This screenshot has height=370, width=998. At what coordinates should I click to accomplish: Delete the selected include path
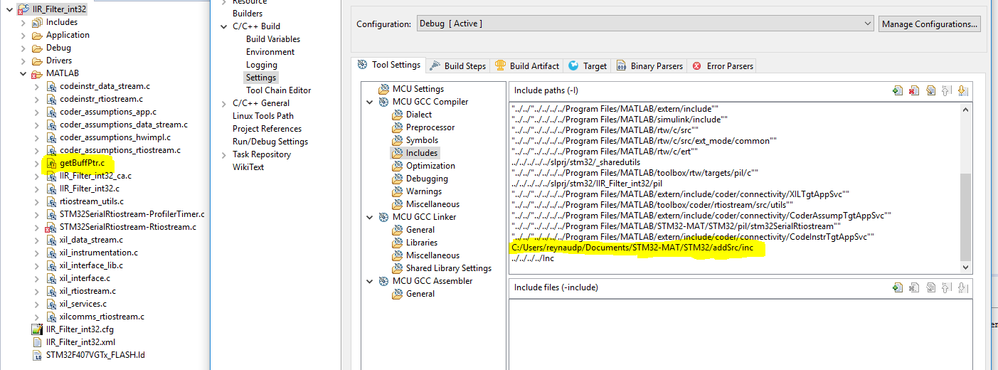coord(914,91)
